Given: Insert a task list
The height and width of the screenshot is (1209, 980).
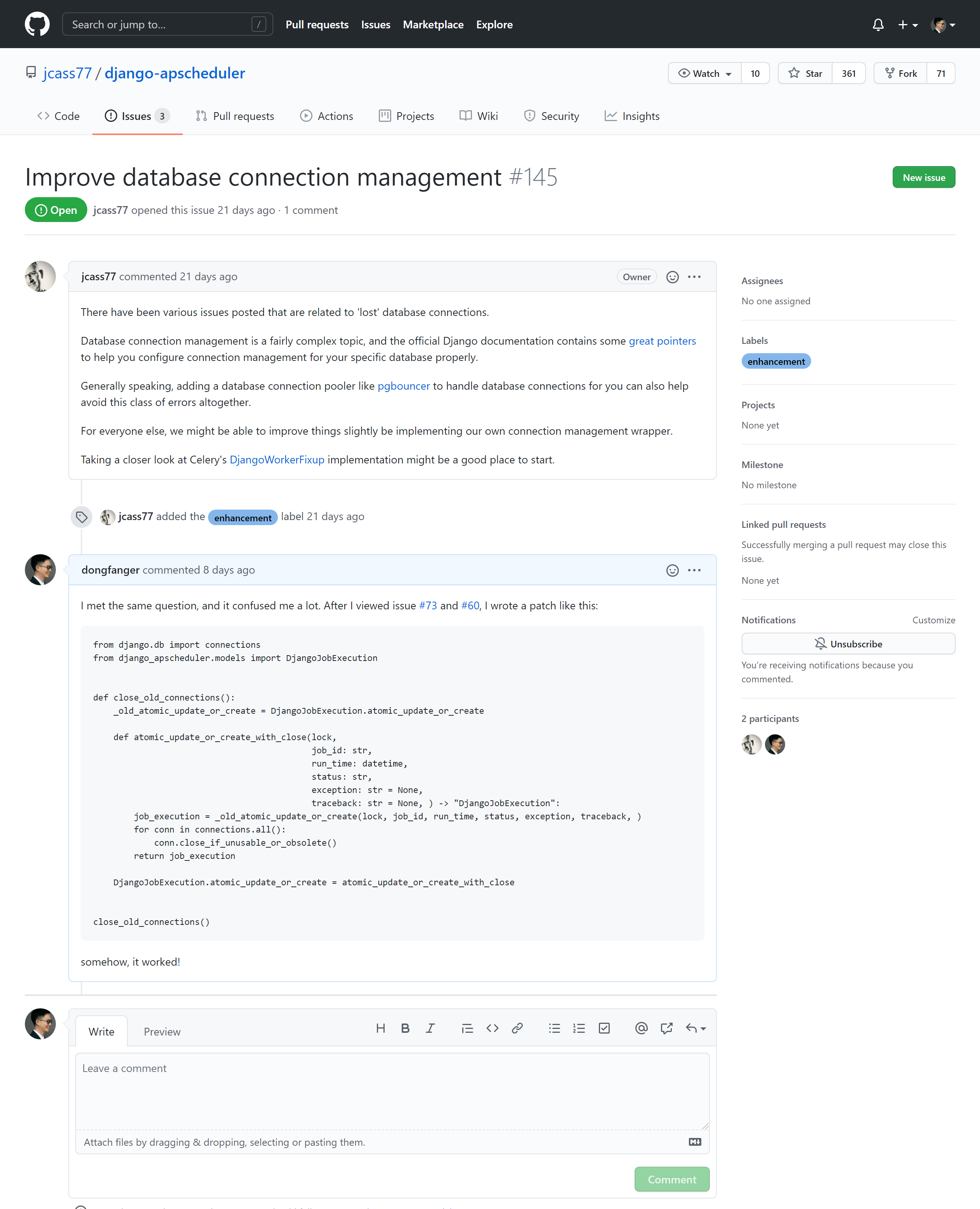Looking at the screenshot, I should 604,1029.
